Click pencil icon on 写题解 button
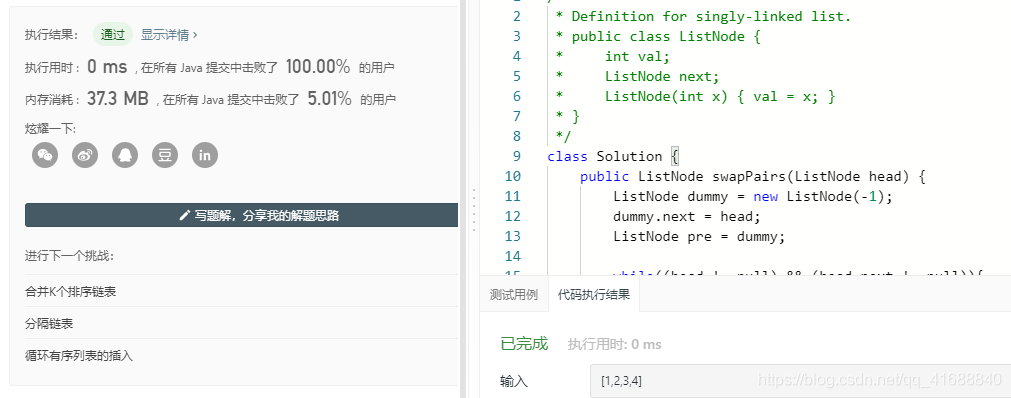1011x398 pixels. (184, 215)
